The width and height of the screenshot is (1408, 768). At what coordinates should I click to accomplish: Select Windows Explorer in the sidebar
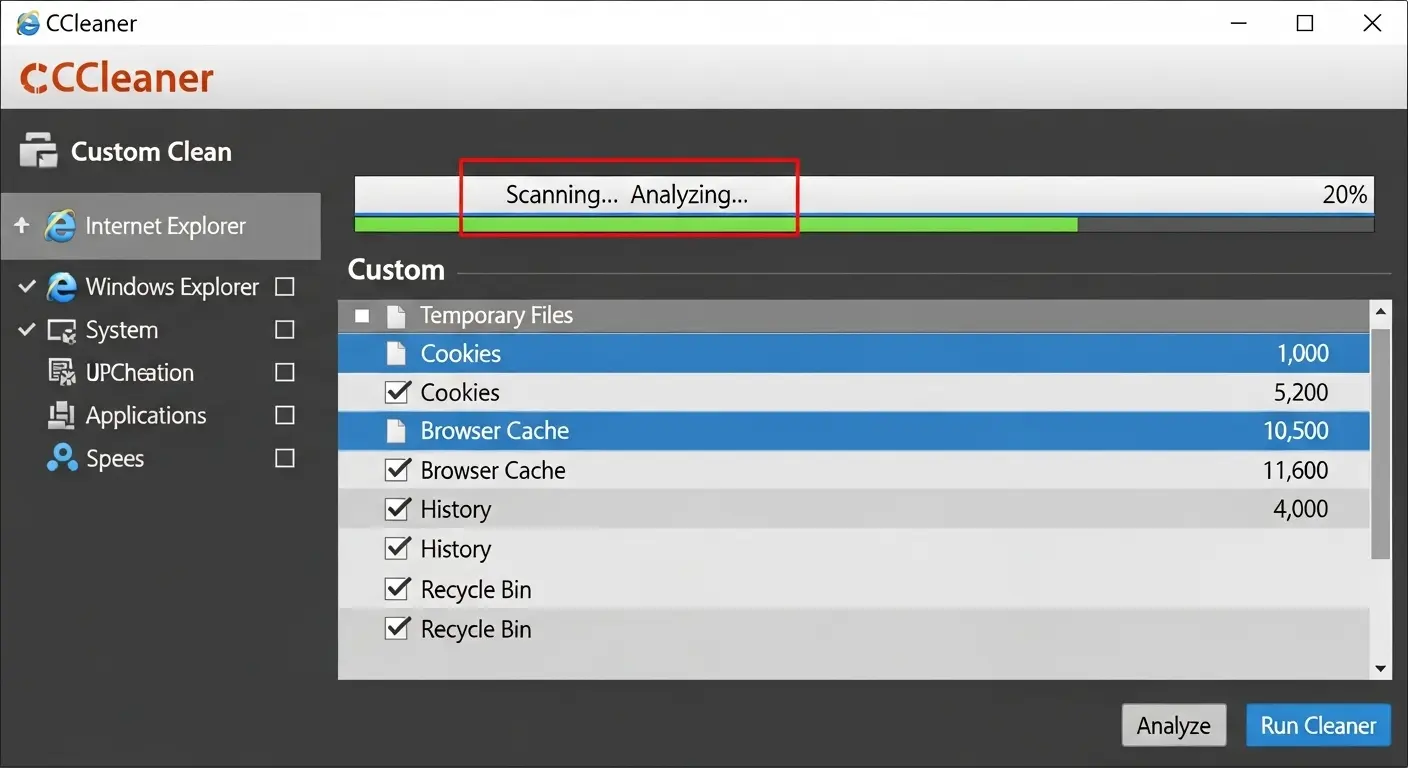point(172,287)
